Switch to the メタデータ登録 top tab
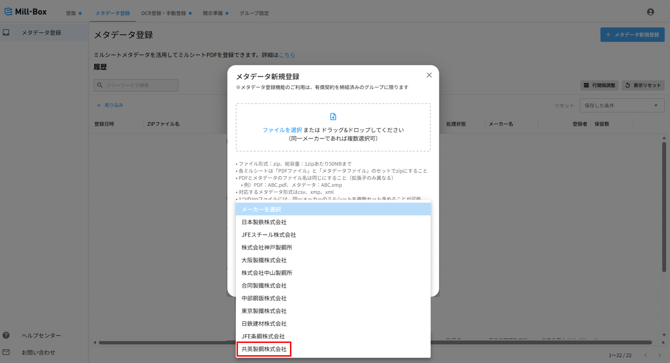Viewport: 670px width, 363px height. click(x=112, y=13)
